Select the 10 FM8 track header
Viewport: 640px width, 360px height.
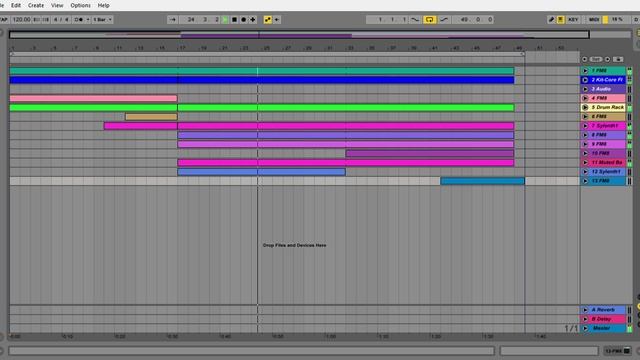click(x=603, y=153)
